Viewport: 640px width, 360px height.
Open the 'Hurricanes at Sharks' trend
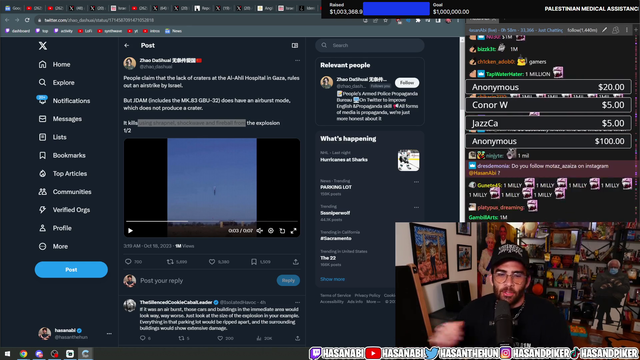(344, 160)
